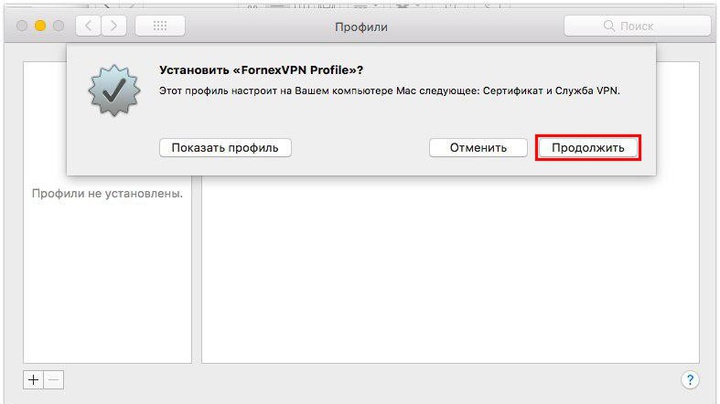Minimize the window with the yellow button
The height and width of the screenshot is (404, 720).
pyautogui.click(x=40, y=26)
